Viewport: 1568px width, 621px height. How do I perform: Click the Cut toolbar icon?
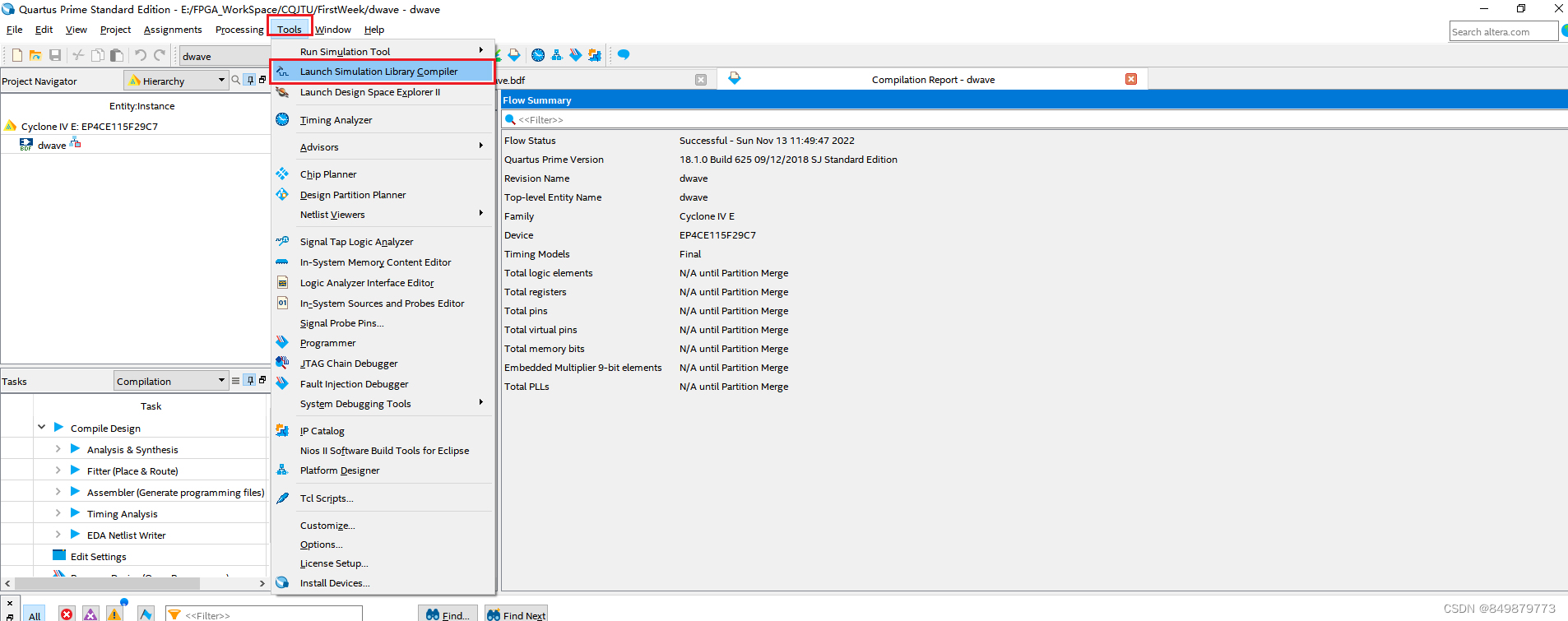pyautogui.click(x=78, y=55)
